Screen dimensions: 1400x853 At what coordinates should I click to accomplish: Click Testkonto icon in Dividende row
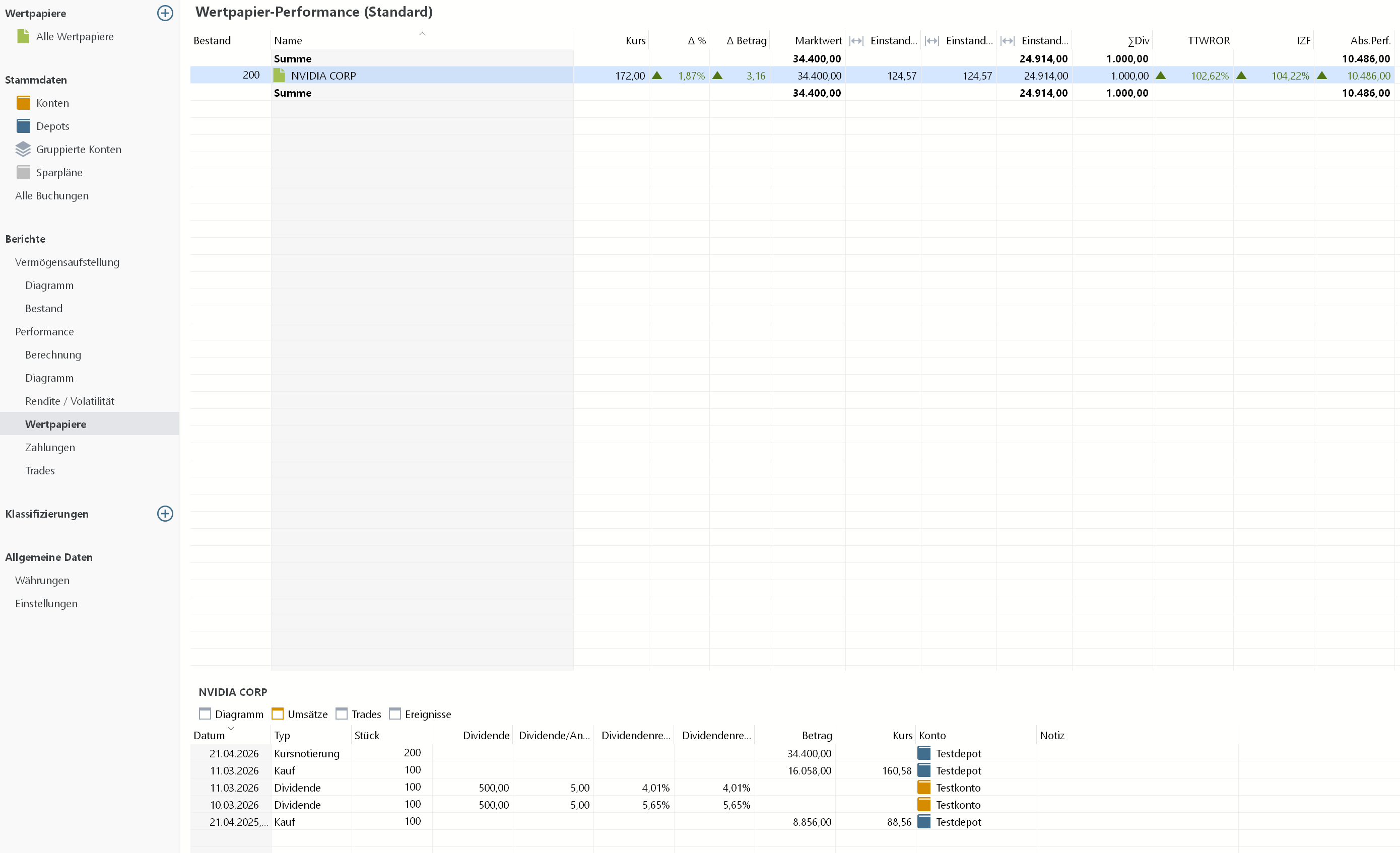[924, 788]
